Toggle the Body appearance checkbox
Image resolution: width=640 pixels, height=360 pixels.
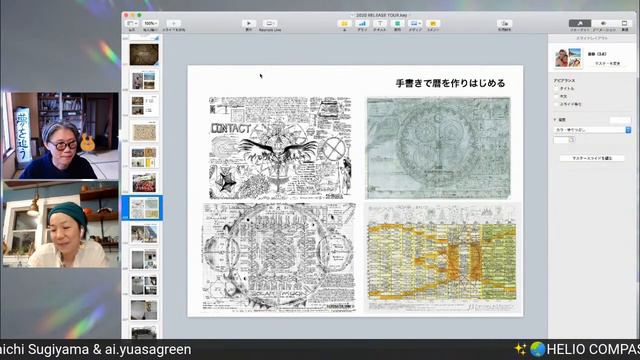(x=557, y=96)
